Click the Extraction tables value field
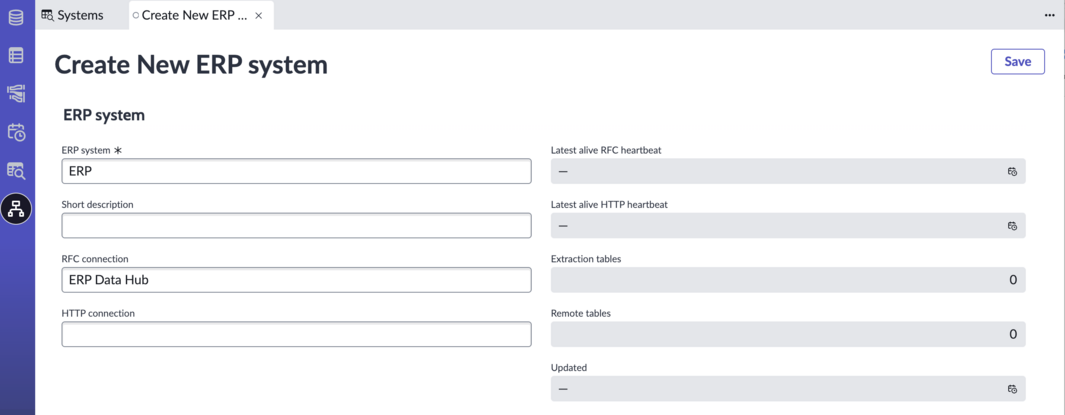 click(788, 280)
